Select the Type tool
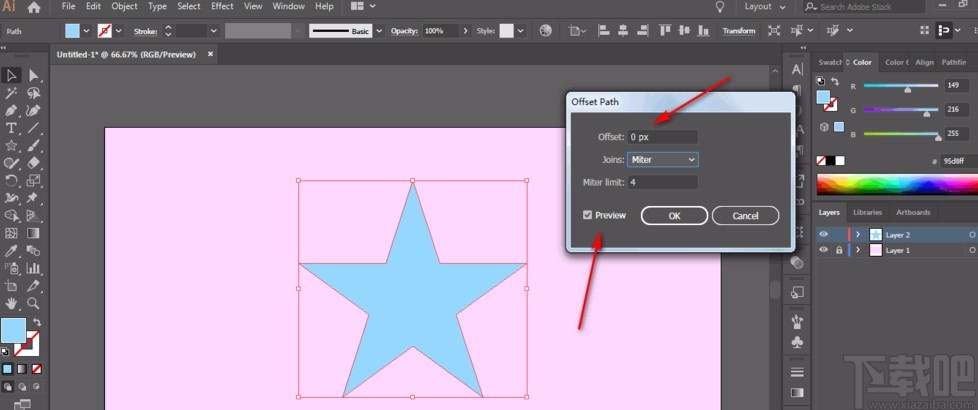The width and height of the screenshot is (978, 410). (11, 128)
